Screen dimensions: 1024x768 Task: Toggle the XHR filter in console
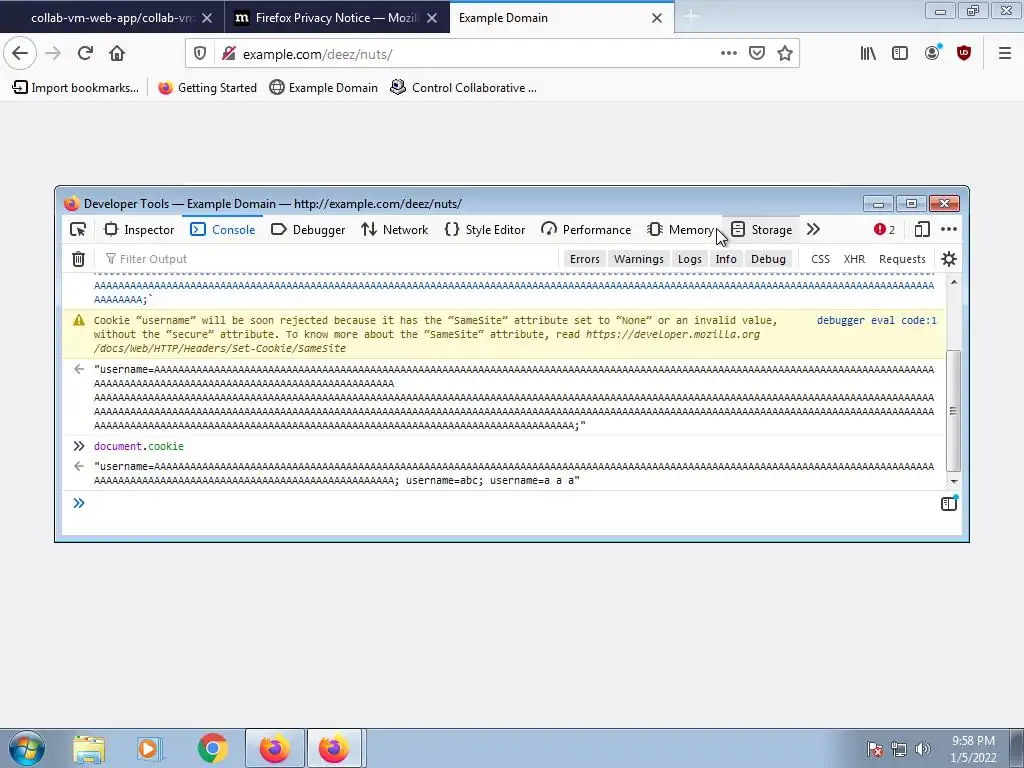click(854, 259)
